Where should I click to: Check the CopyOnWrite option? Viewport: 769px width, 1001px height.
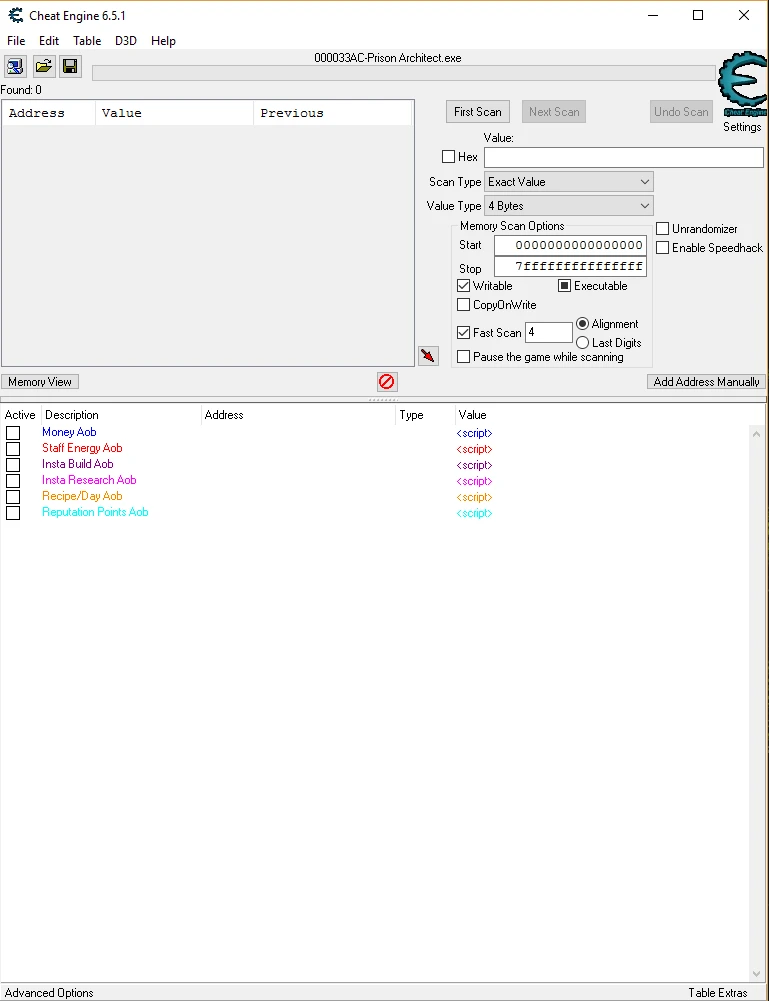[x=463, y=305]
